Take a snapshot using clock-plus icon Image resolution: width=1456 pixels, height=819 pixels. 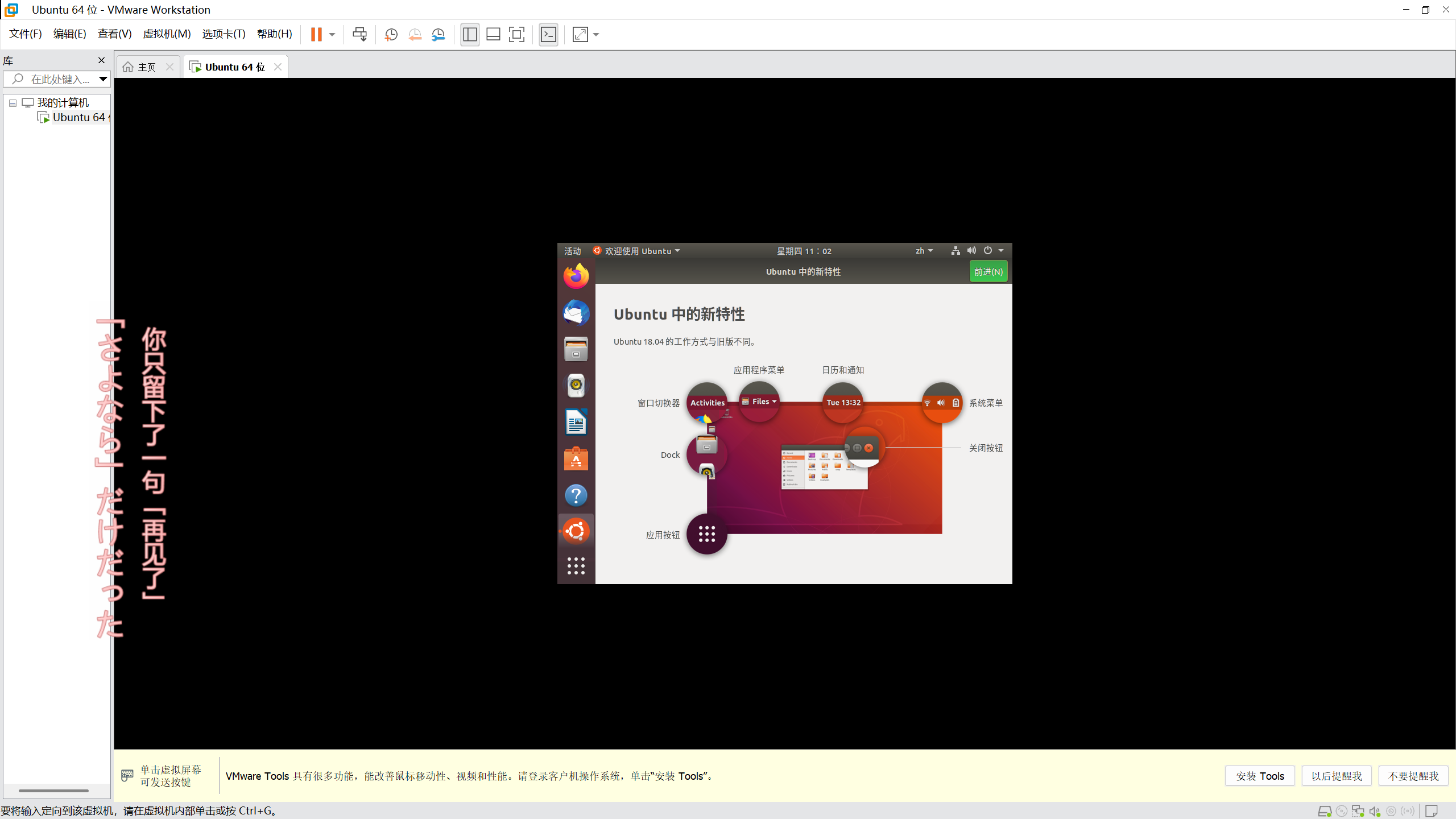tap(391, 34)
